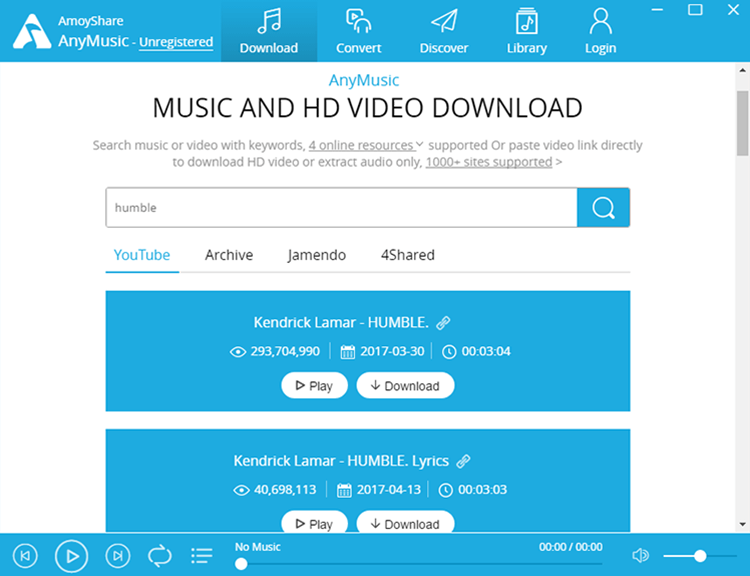The image size is (750, 576).
Task: Click the Unregistered link
Action: (176, 42)
